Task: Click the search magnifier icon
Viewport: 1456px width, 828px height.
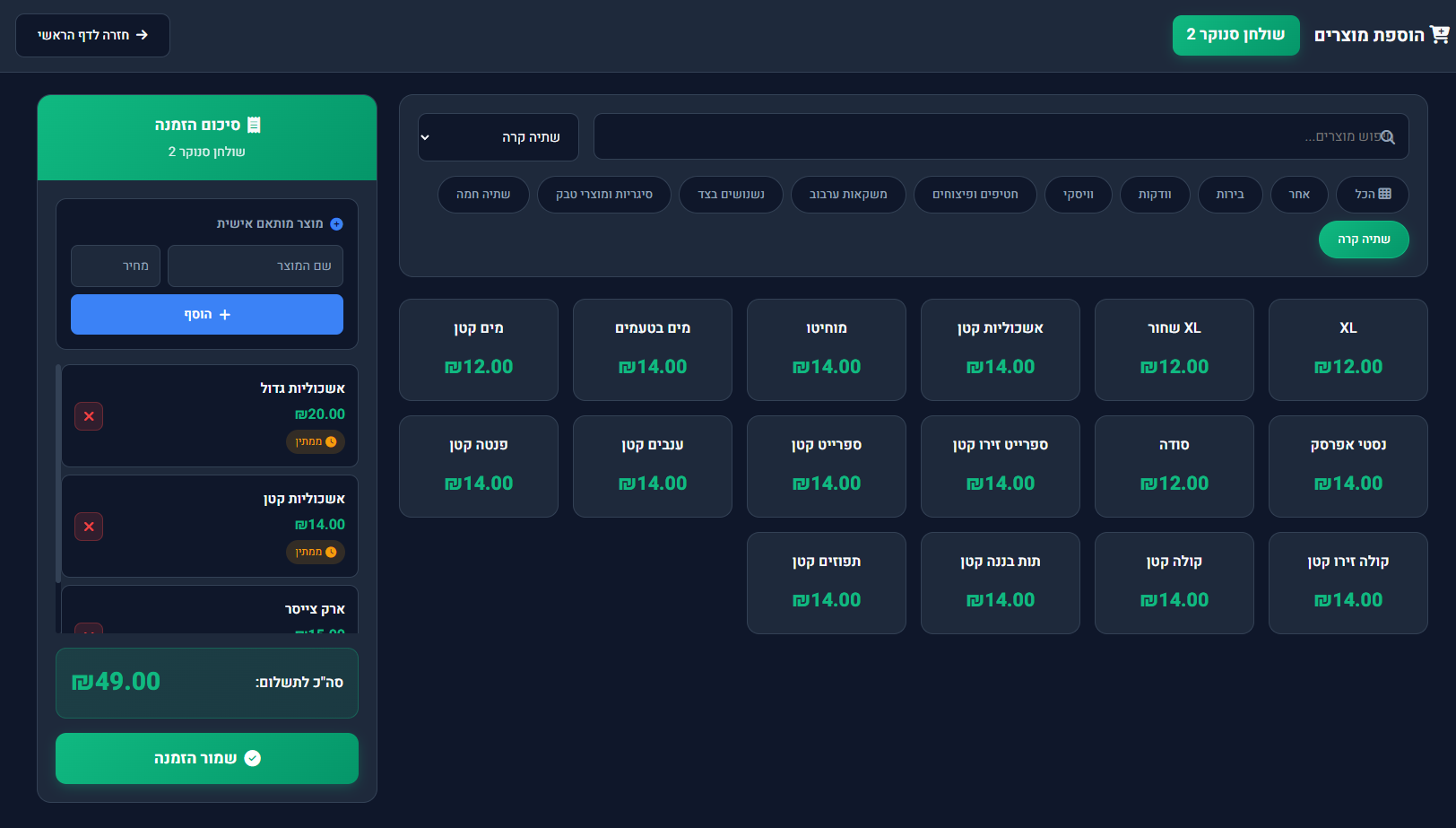Action: (1388, 137)
